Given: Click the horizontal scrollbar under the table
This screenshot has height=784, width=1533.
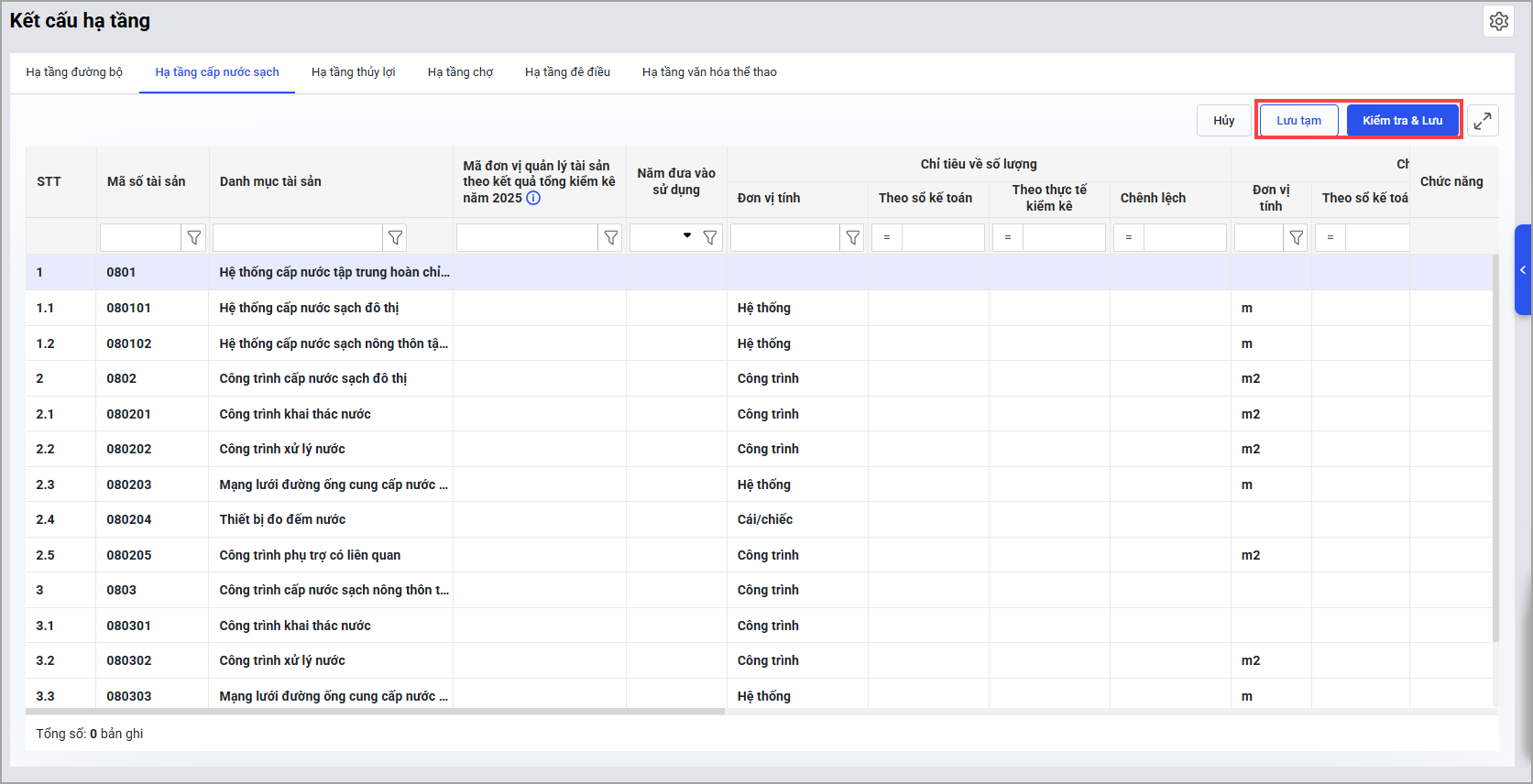Looking at the screenshot, I should [376, 711].
